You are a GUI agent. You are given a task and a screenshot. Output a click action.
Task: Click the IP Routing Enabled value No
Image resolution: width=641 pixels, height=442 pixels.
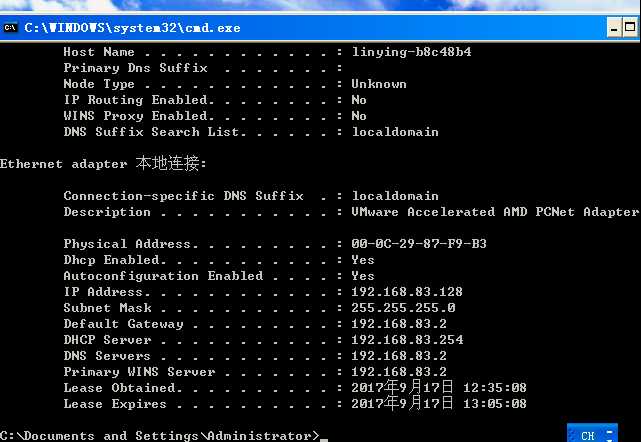359,100
